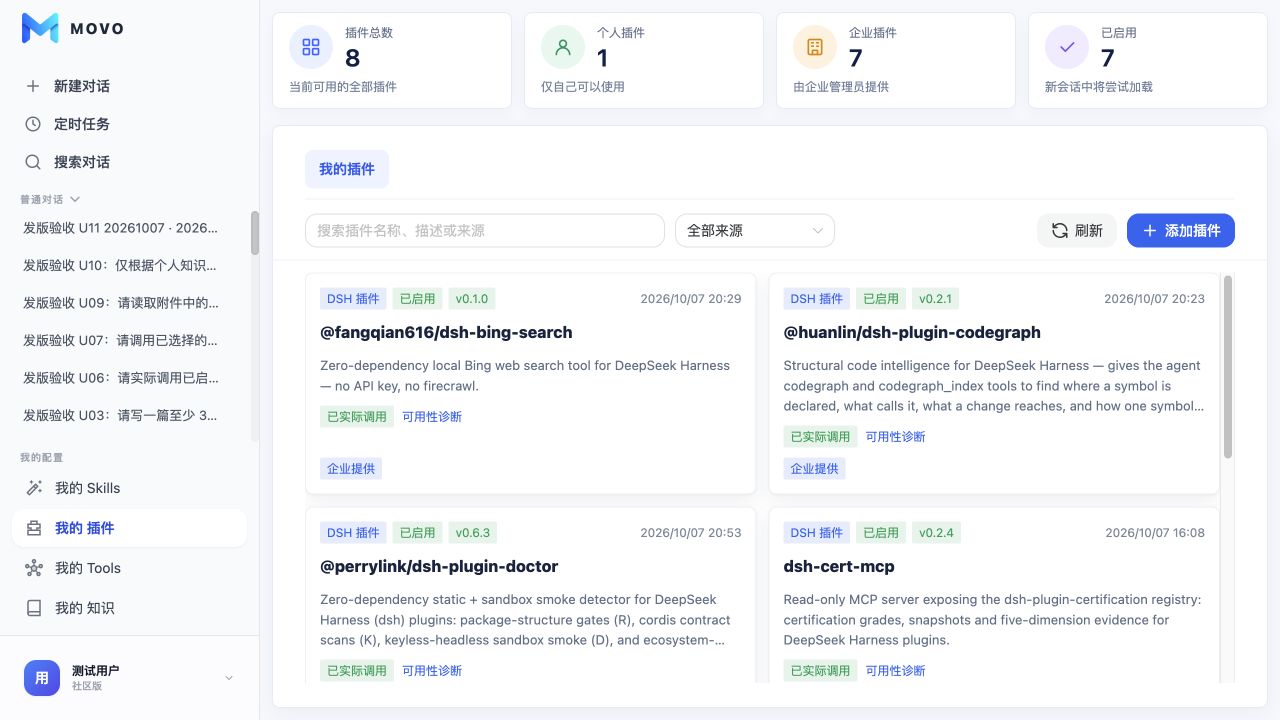Expand the 测试用户 account menu chevron
The image size is (1280, 720).
228,678
